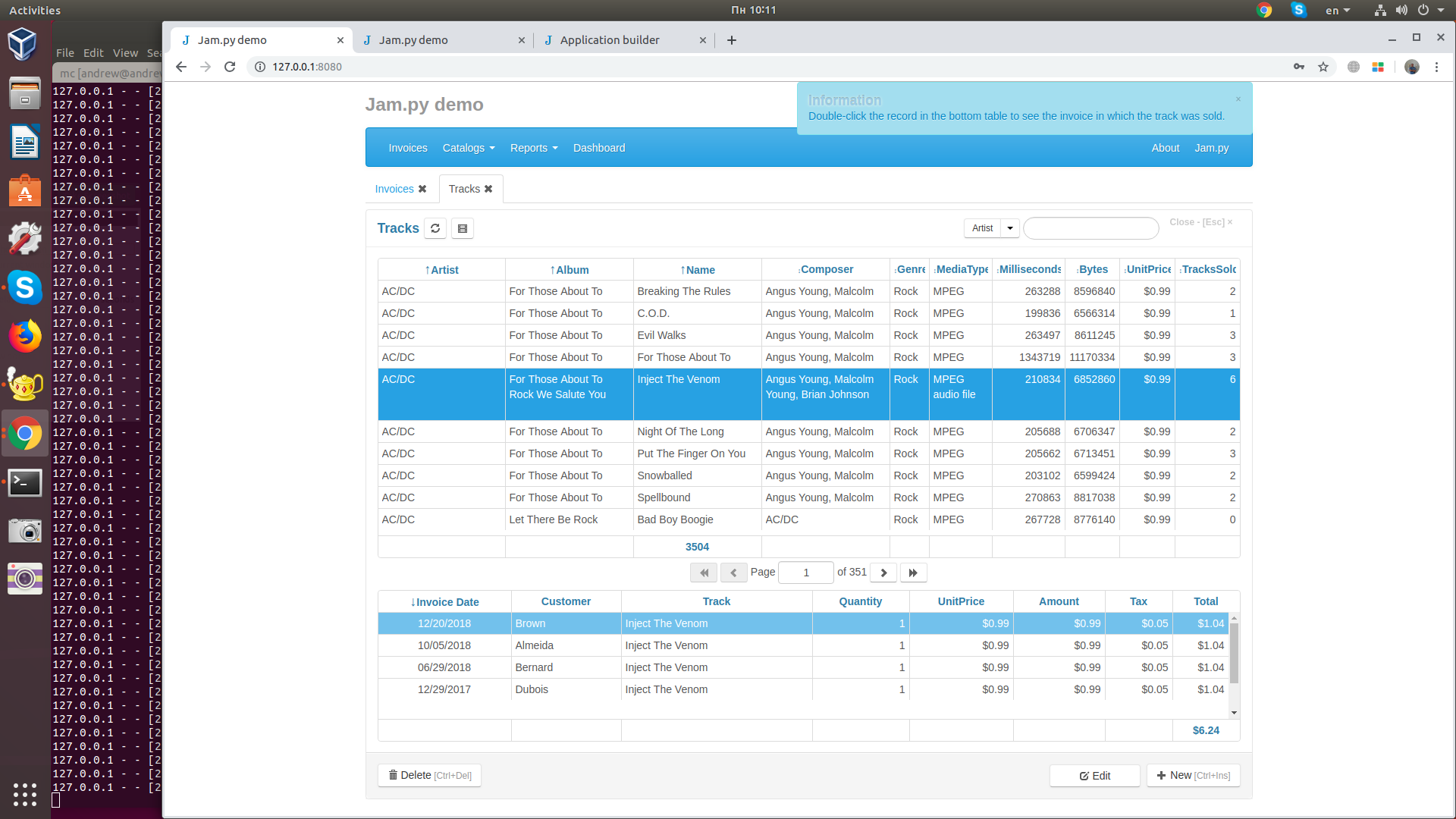The width and height of the screenshot is (1456, 819).
Task: Sort Tracks by Name column
Action: tap(698, 270)
